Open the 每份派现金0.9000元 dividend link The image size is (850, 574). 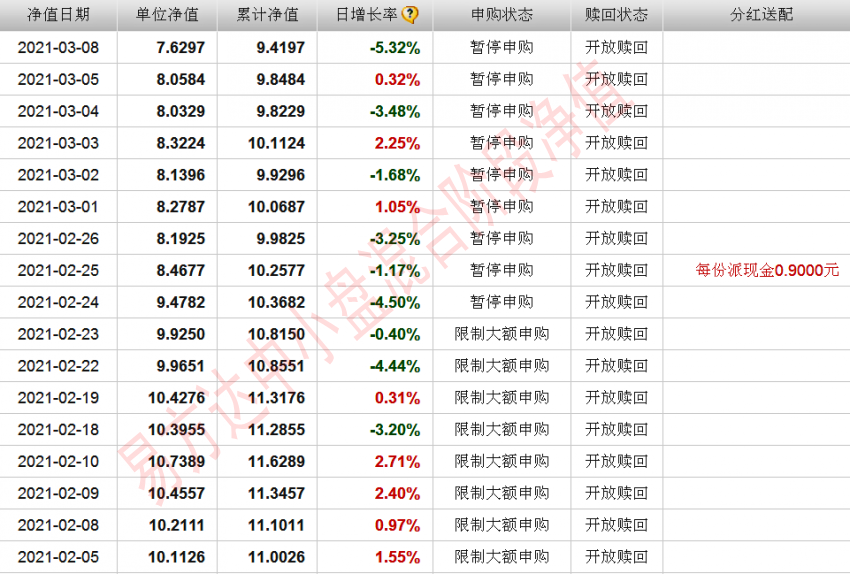pos(767,270)
